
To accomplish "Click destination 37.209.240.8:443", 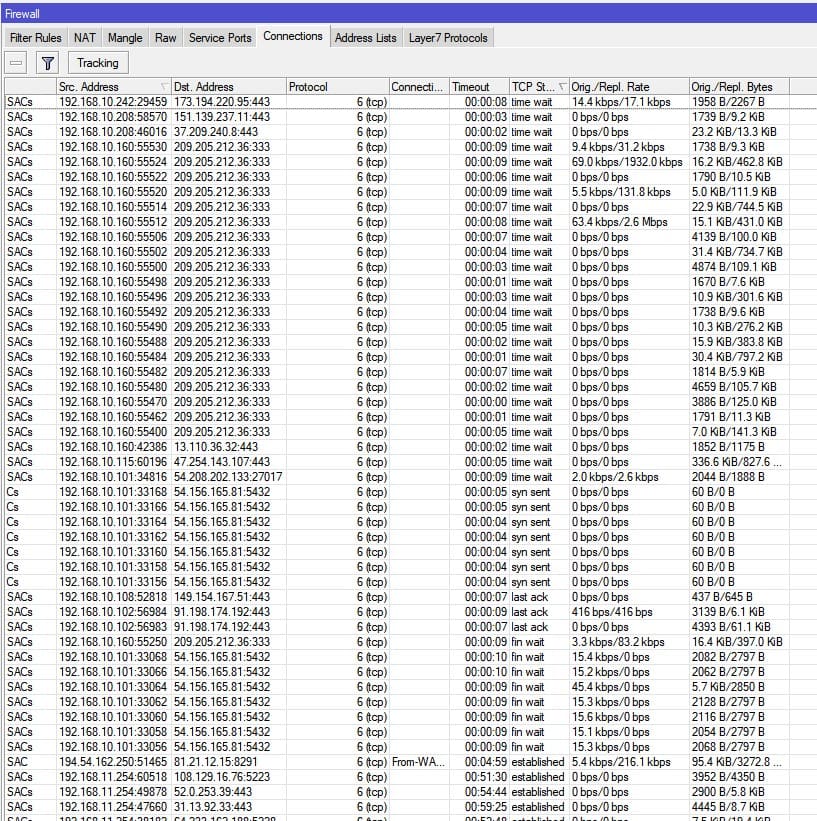I will [x=216, y=132].
